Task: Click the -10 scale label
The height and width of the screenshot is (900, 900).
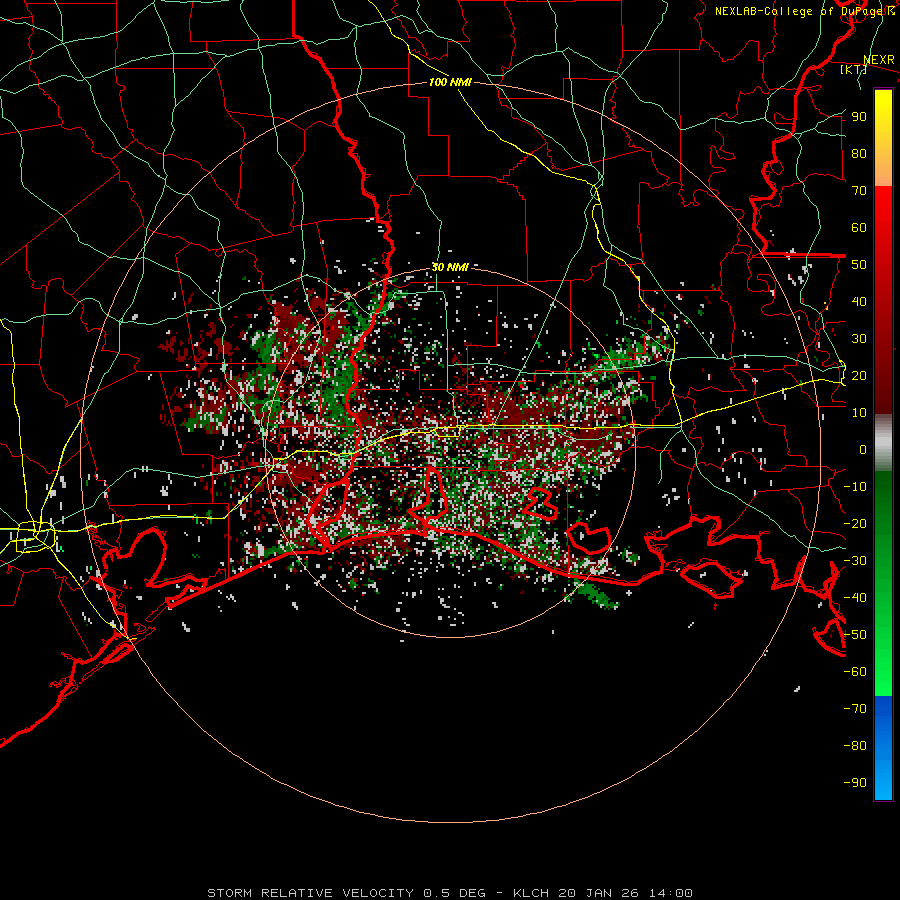Action: pos(855,487)
